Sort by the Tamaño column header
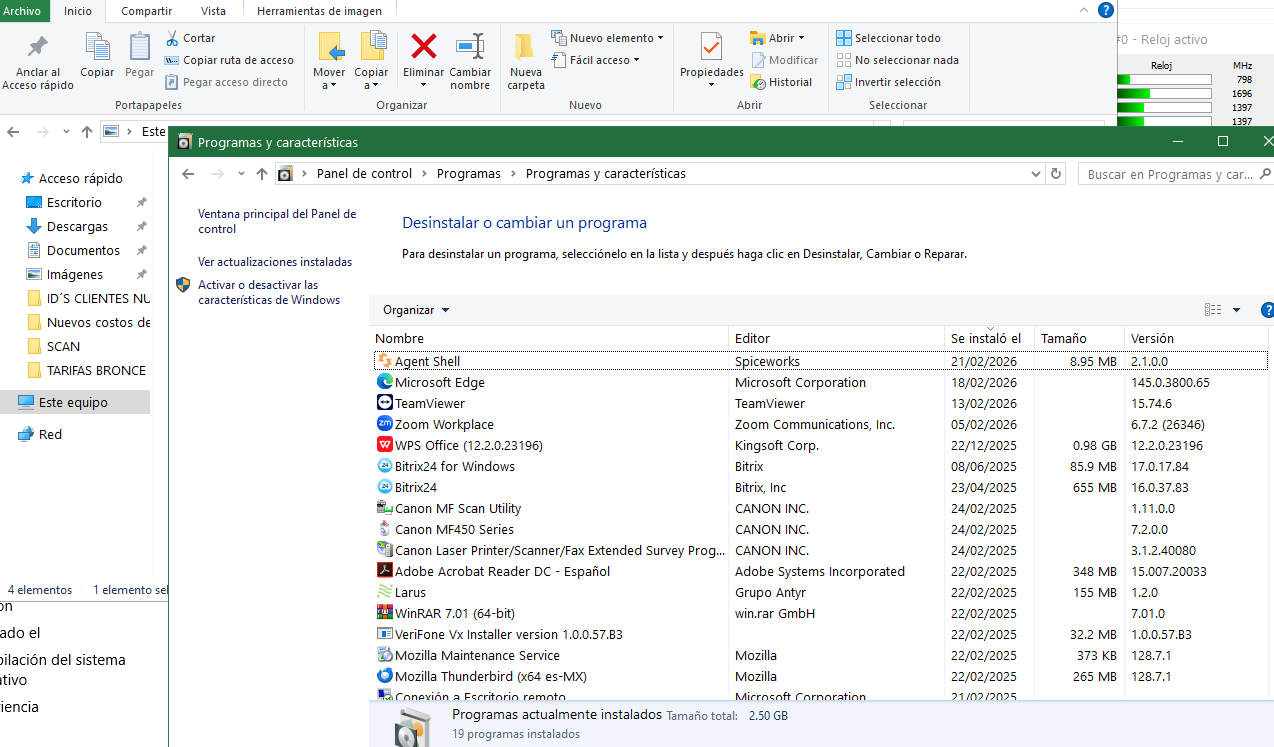 click(x=1063, y=338)
